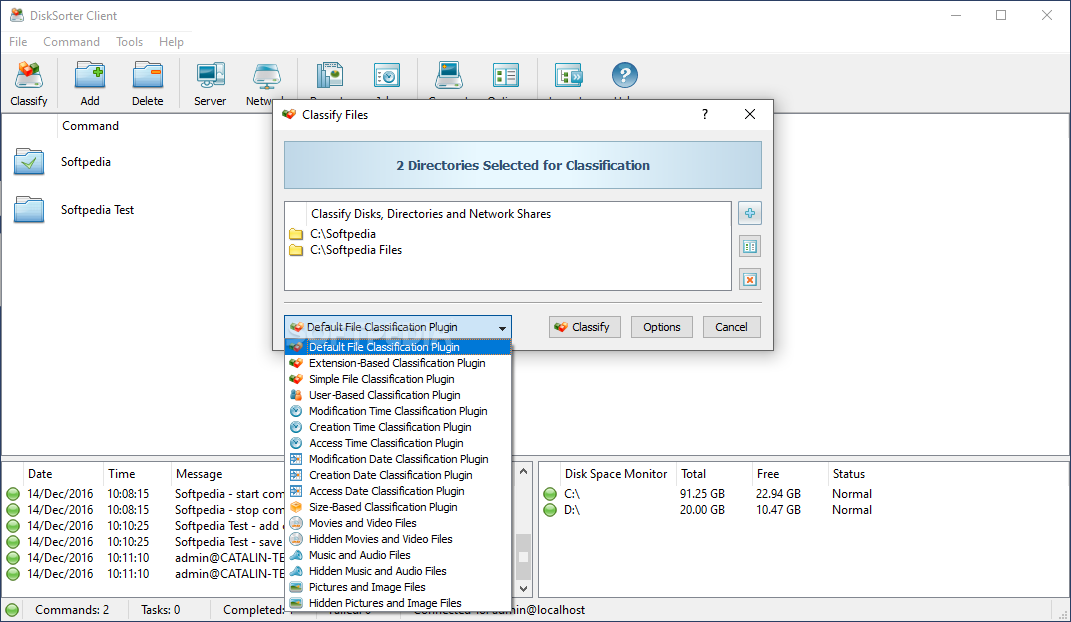Click the log scrollbar down arrow
Image resolution: width=1071 pixels, height=622 pixels.
[x=523, y=589]
